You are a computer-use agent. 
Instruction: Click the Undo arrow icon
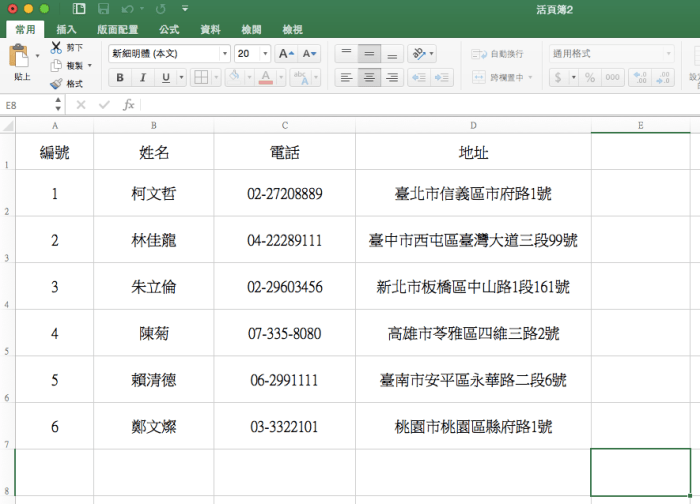(x=127, y=9)
